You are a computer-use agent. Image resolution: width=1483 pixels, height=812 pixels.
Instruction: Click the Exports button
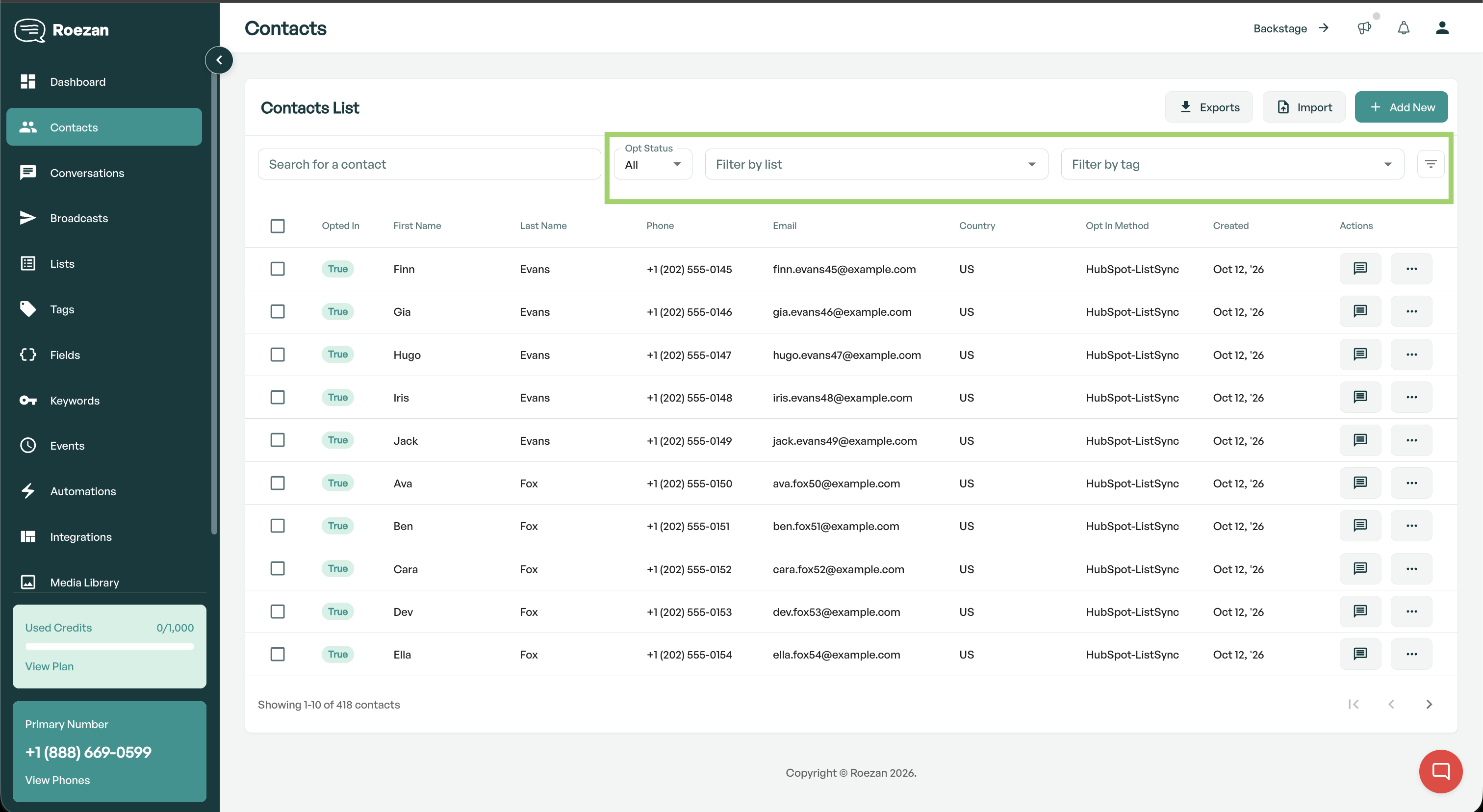1209,107
